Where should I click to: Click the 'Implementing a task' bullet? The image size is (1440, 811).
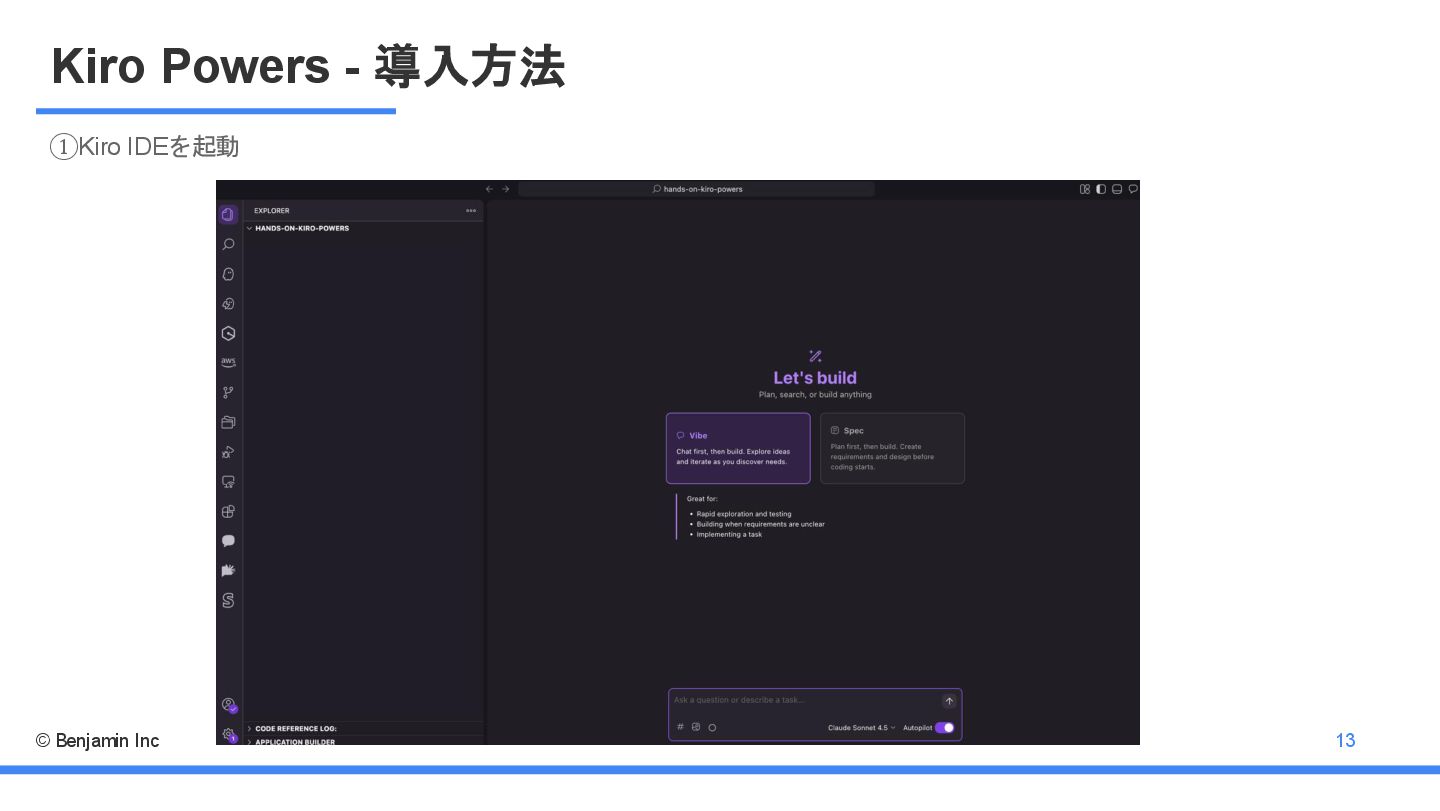[729, 534]
